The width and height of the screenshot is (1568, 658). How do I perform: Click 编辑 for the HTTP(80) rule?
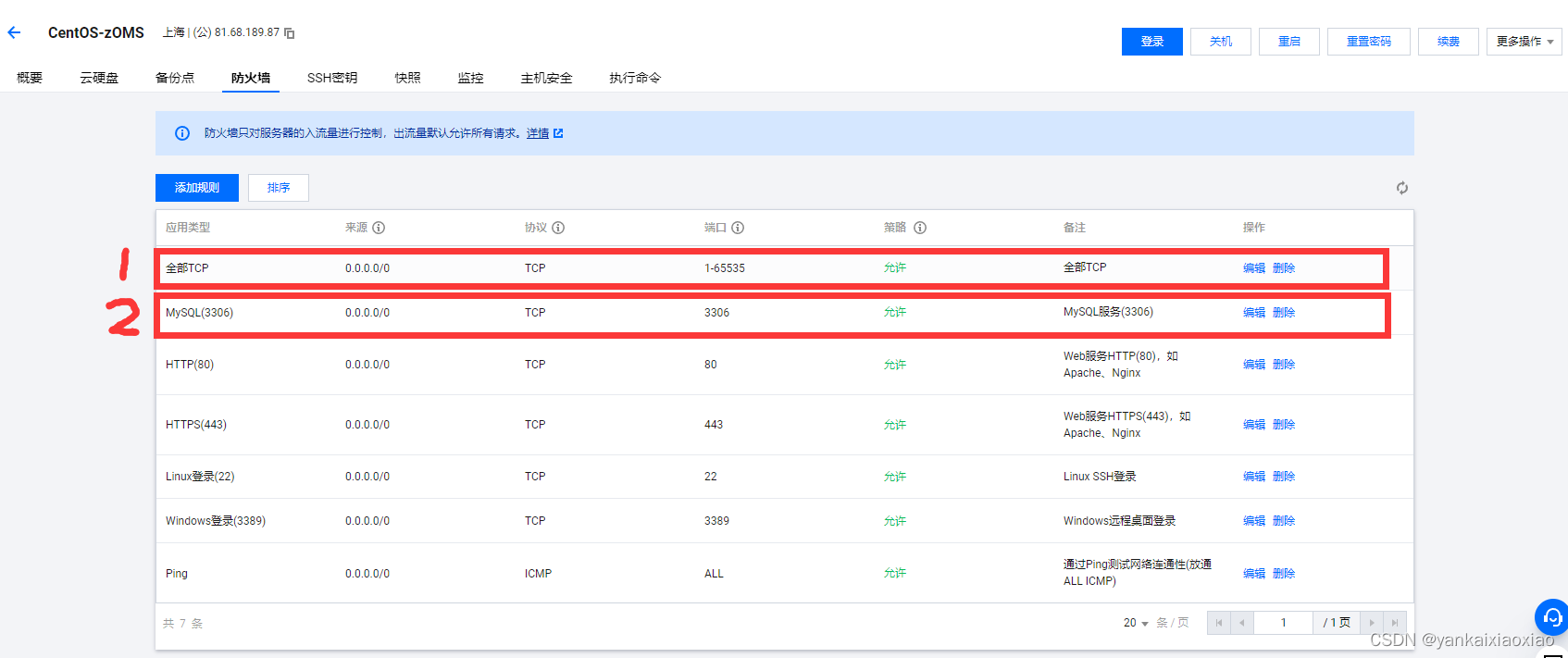(x=1254, y=365)
